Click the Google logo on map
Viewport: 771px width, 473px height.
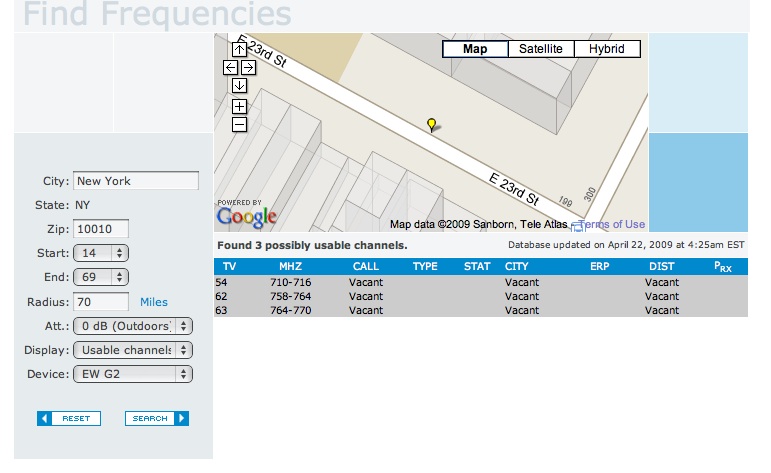pos(246,216)
